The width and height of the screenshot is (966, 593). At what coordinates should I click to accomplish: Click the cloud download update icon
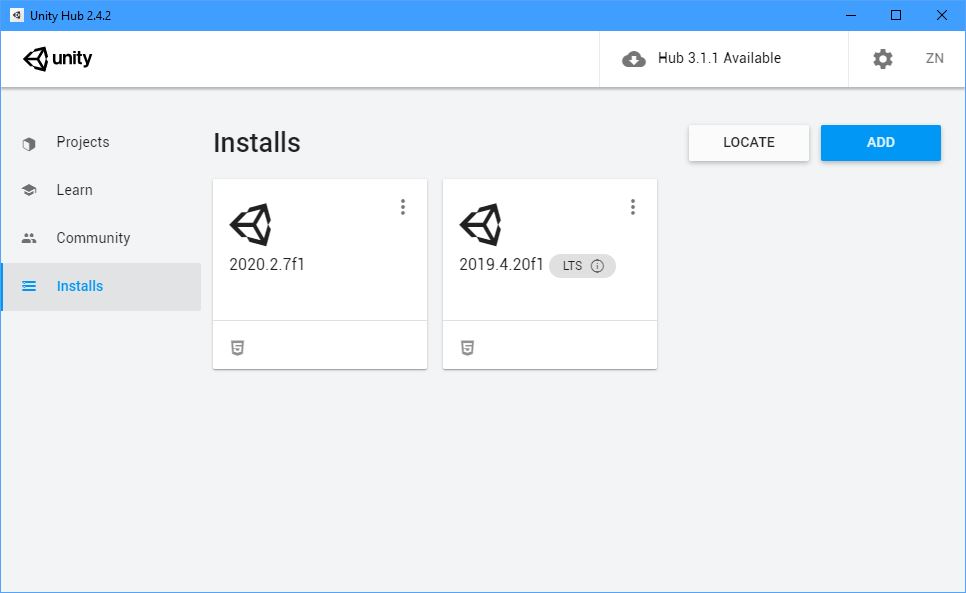634,59
